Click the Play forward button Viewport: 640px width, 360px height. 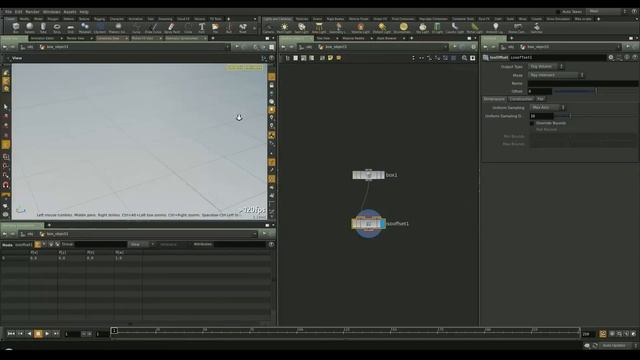tap(47, 334)
